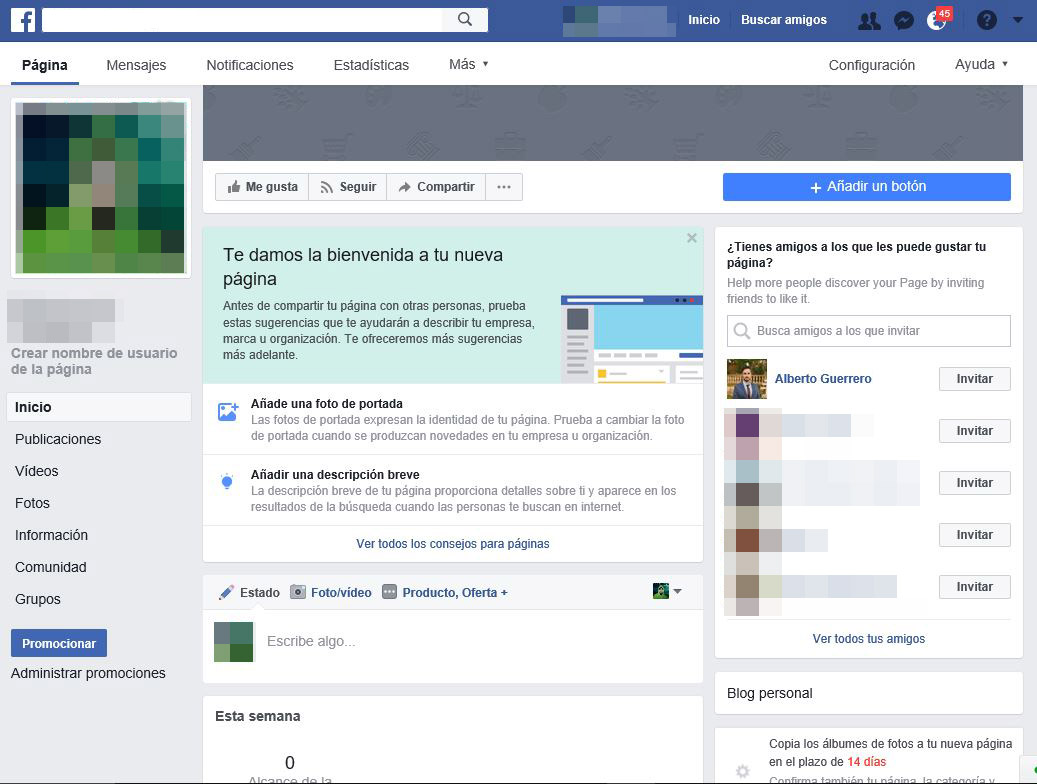Click Busca amigos a los que invitar field
This screenshot has height=784, width=1037.
pyautogui.click(x=868, y=331)
